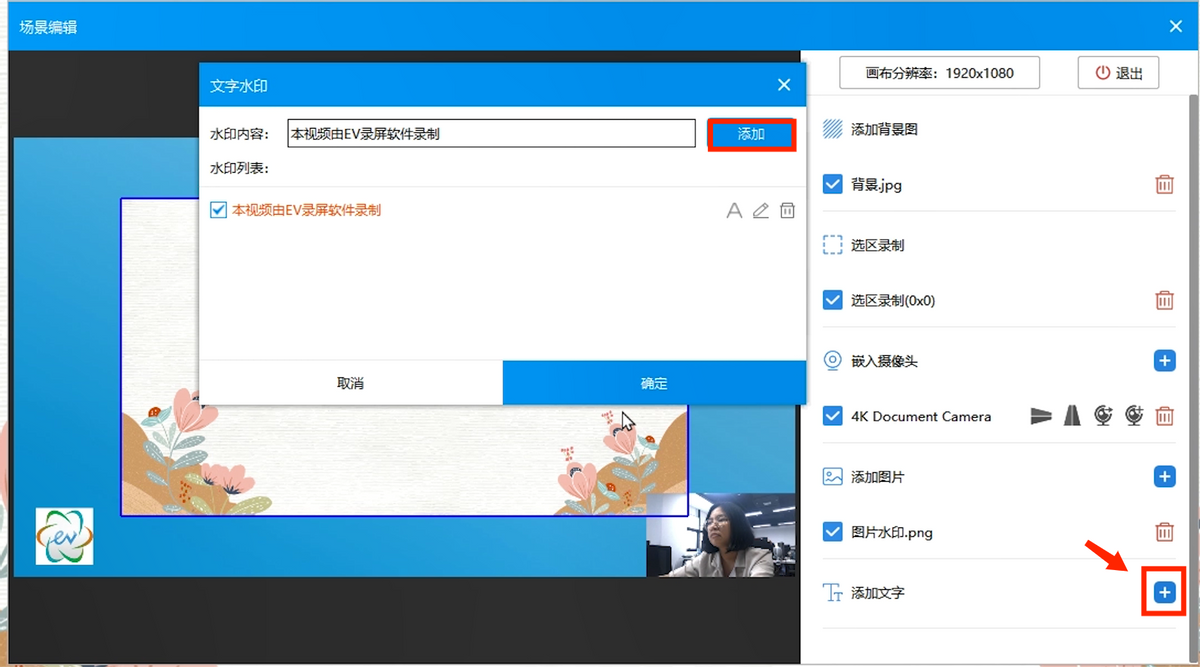
Task: Select the EV logo watermark on canvas
Action: coord(64,536)
